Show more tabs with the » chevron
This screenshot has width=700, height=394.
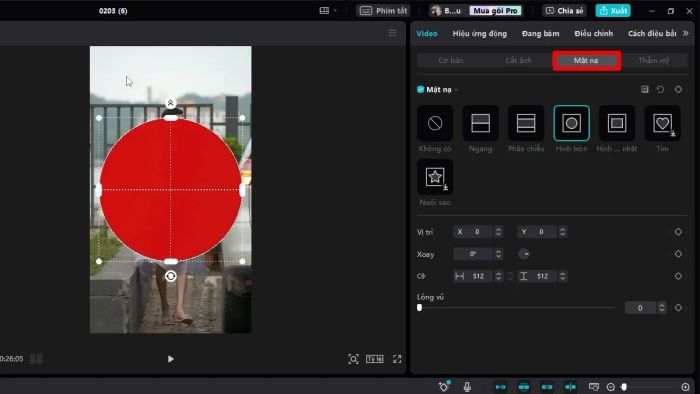pyautogui.click(x=685, y=33)
